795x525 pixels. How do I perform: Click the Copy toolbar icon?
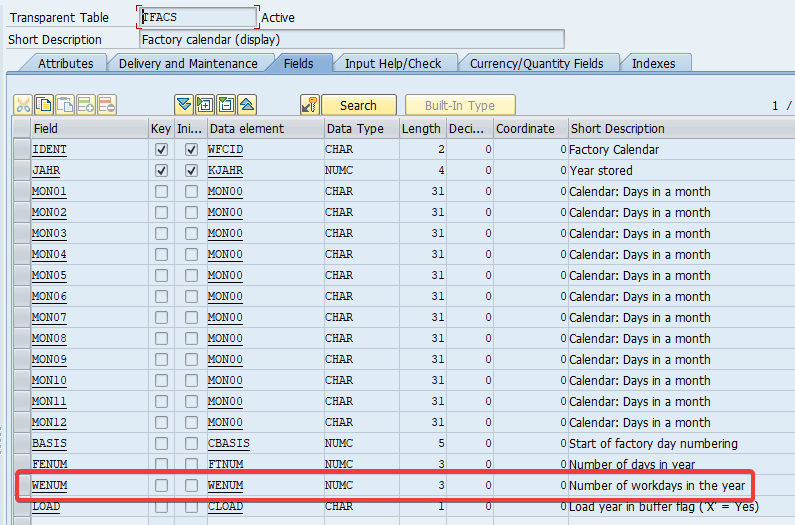[x=44, y=105]
